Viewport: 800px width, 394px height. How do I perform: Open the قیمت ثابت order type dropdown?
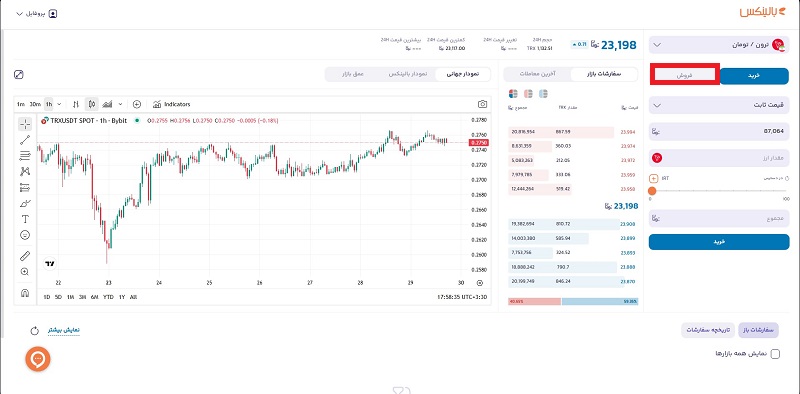point(718,105)
